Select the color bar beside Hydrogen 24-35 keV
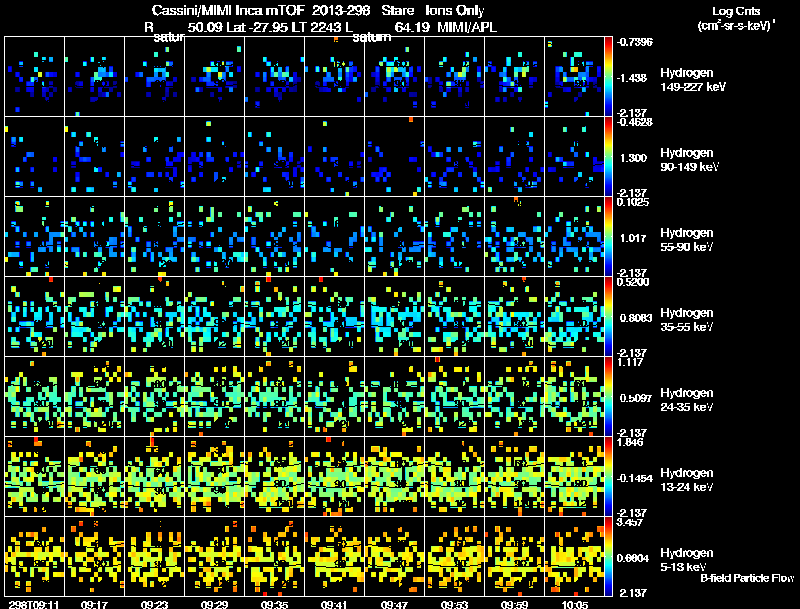 point(608,397)
